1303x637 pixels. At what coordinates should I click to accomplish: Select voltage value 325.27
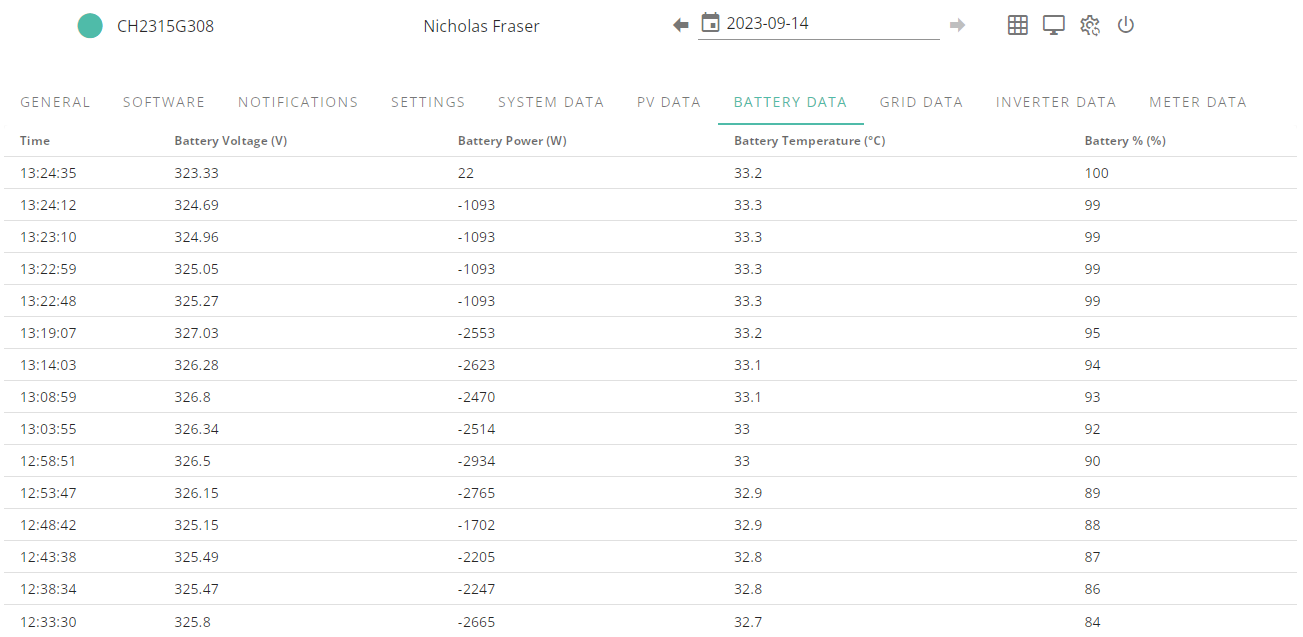click(196, 301)
